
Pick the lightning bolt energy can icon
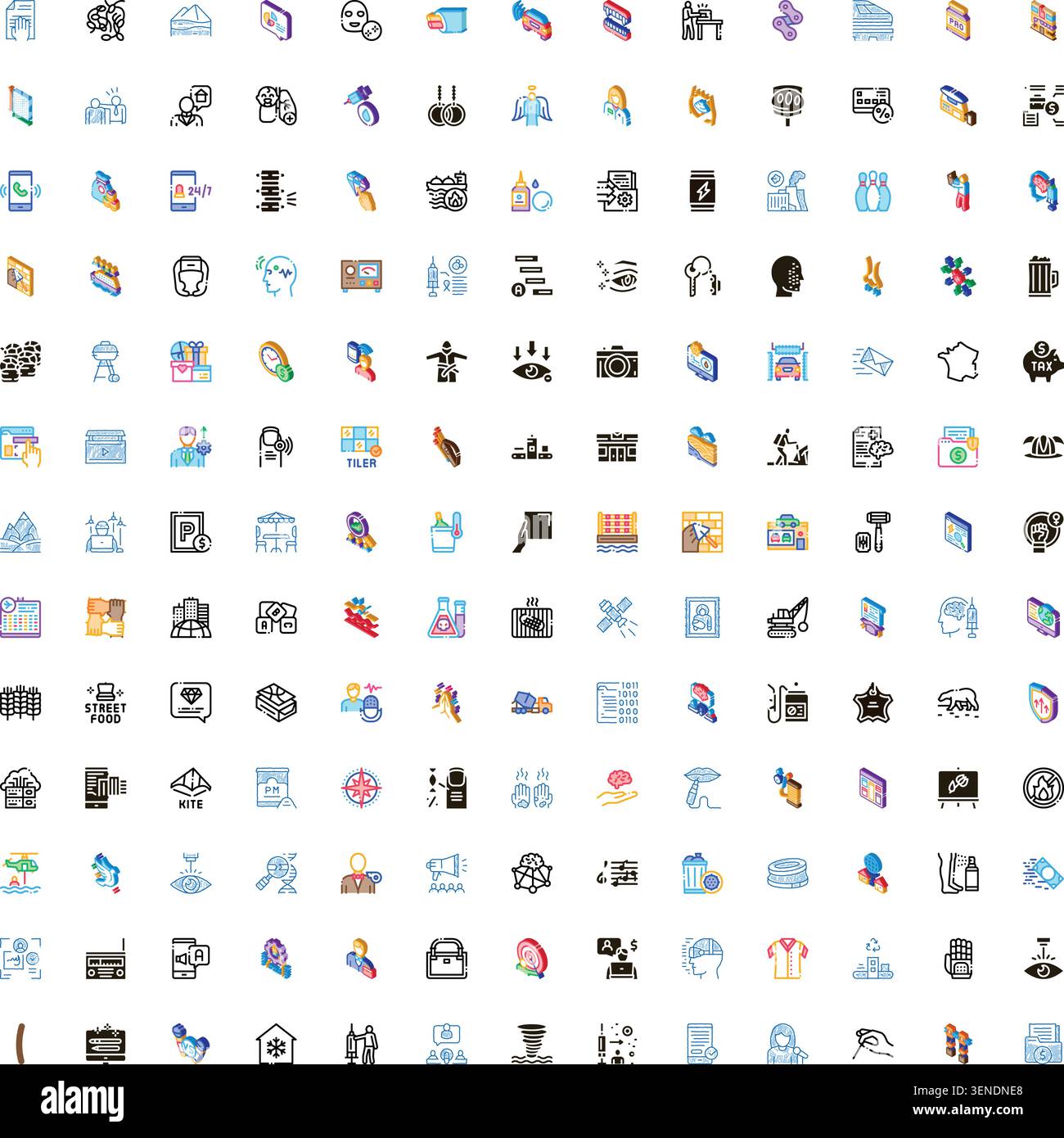click(x=702, y=192)
